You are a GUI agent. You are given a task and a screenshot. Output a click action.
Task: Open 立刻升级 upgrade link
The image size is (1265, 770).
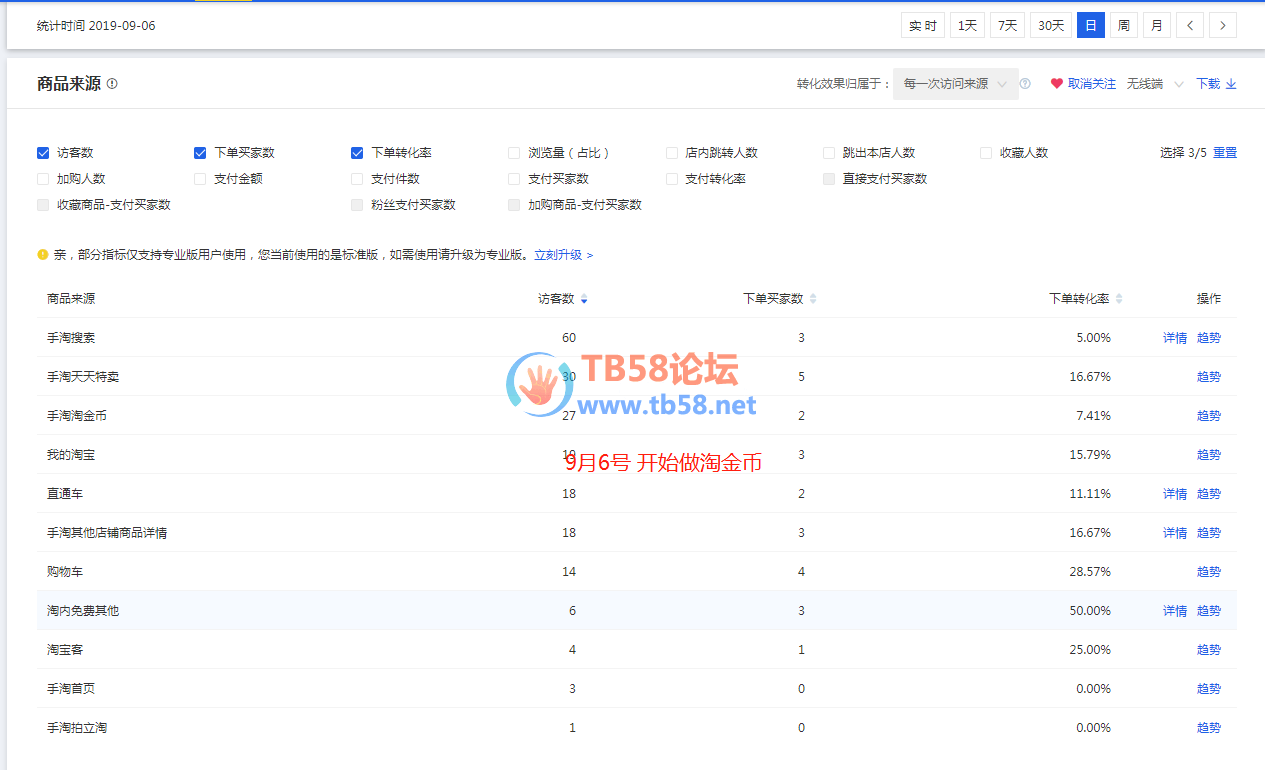[x=563, y=255]
